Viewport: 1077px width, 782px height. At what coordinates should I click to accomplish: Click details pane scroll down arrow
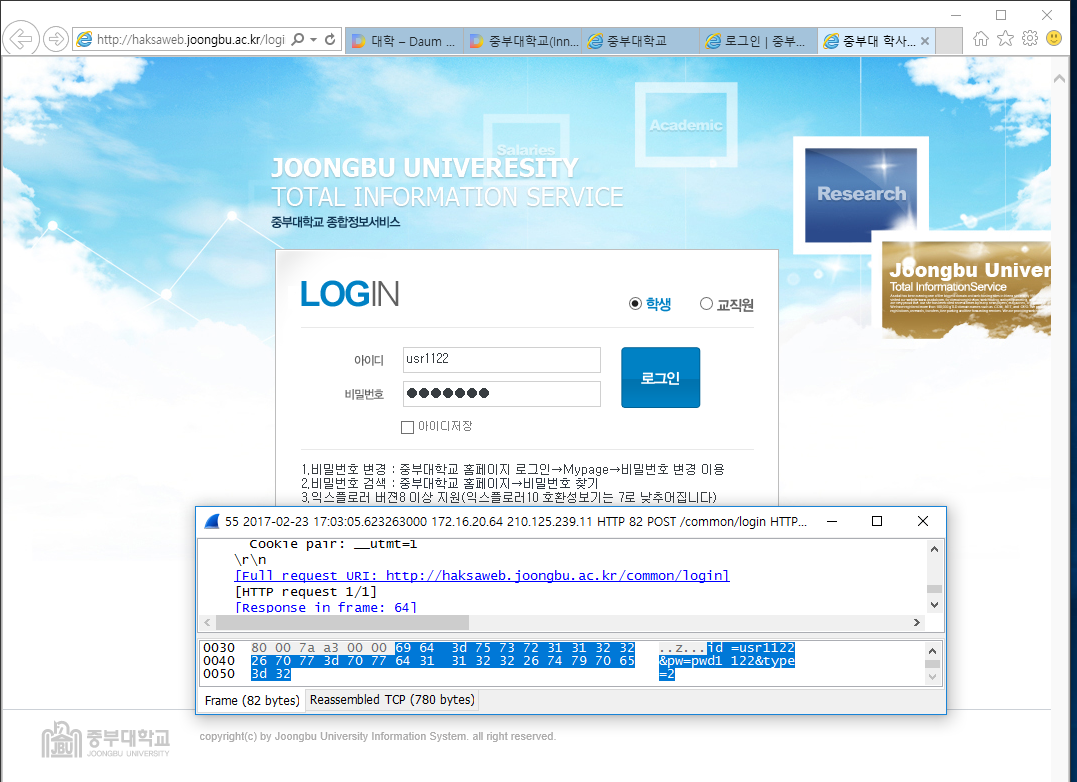tap(934, 605)
